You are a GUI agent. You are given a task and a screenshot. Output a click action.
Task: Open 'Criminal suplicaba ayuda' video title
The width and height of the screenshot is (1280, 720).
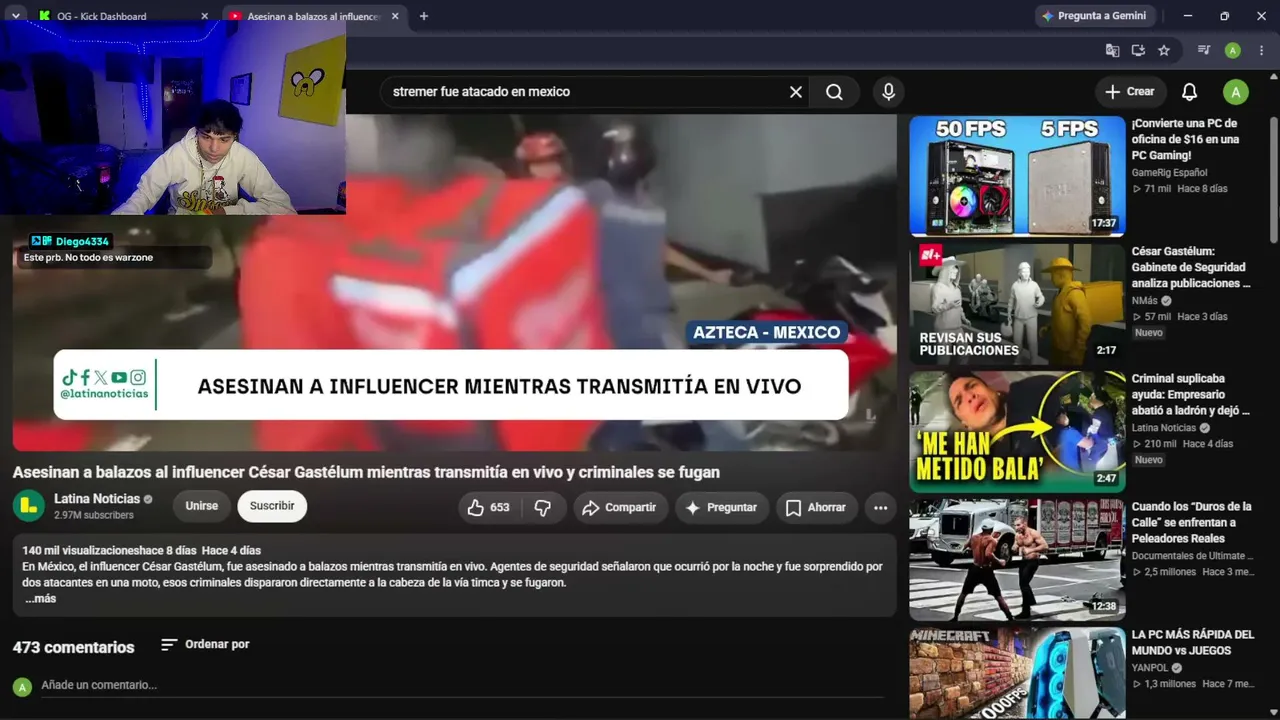point(1191,395)
